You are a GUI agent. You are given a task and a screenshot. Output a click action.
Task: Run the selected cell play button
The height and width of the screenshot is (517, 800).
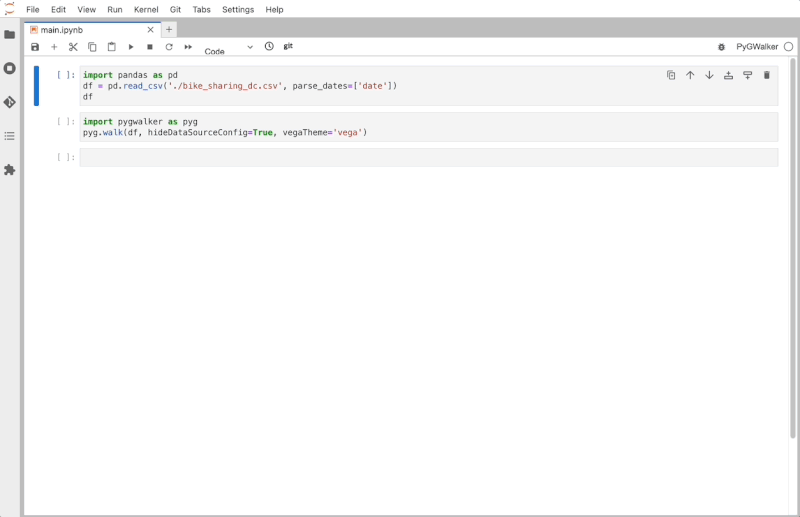pyautogui.click(x=131, y=47)
